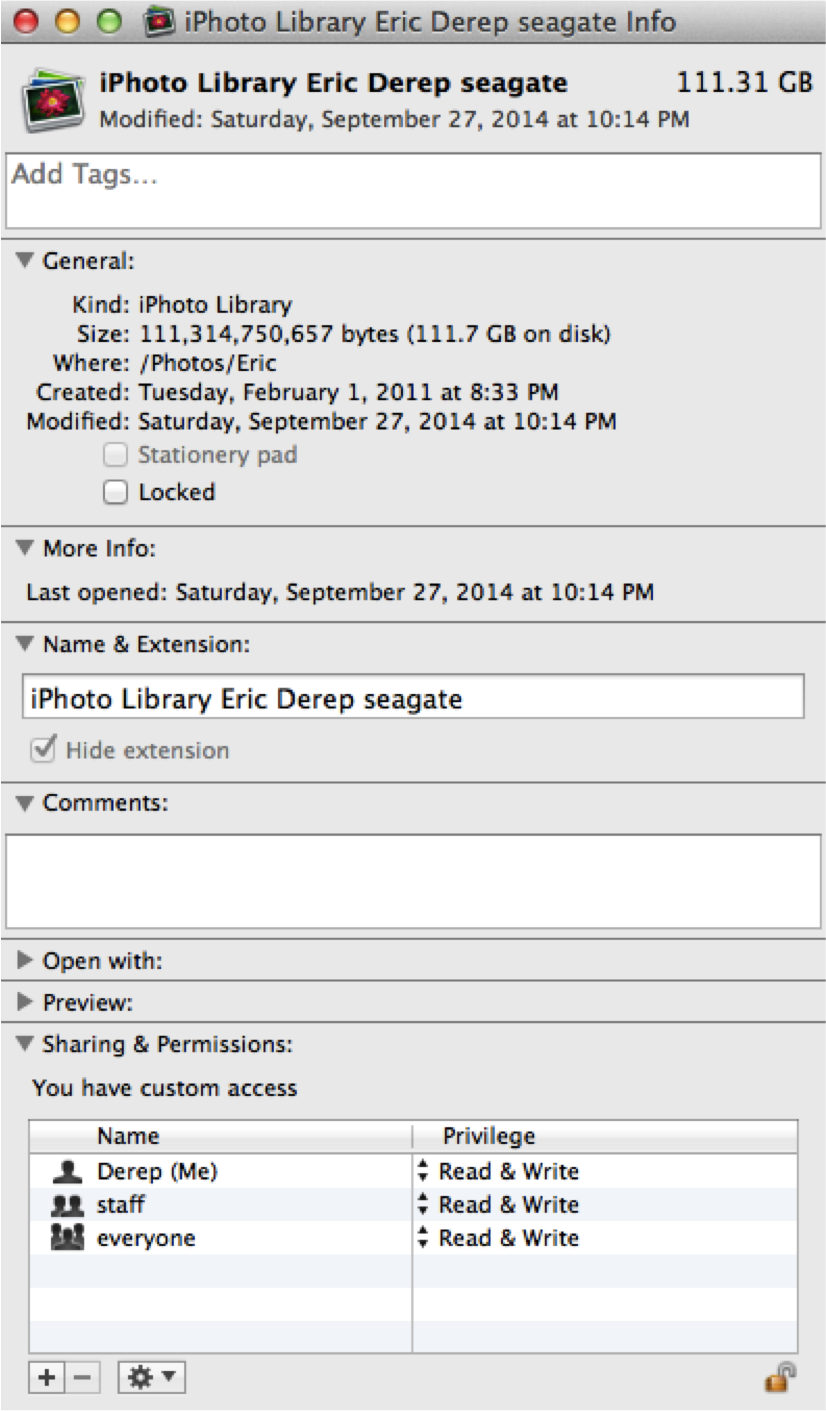826x1411 pixels.
Task: Click the minus button to remove a user
Action: pyautogui.click(x=83, y=1378)
